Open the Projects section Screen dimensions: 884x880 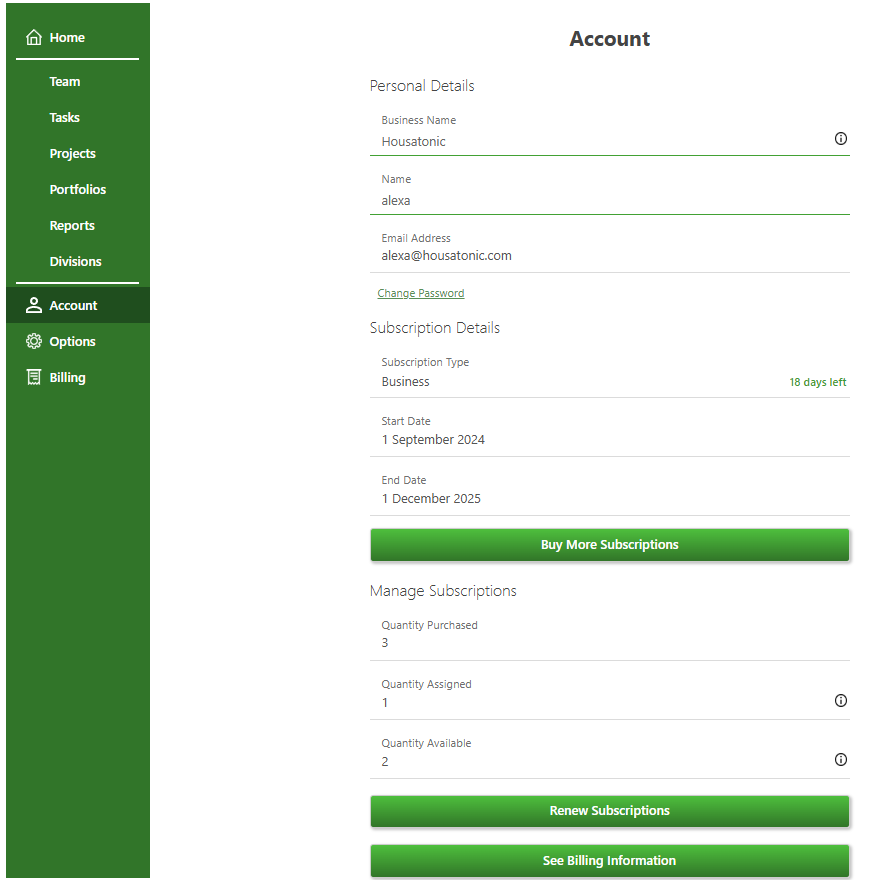point(73,154)
